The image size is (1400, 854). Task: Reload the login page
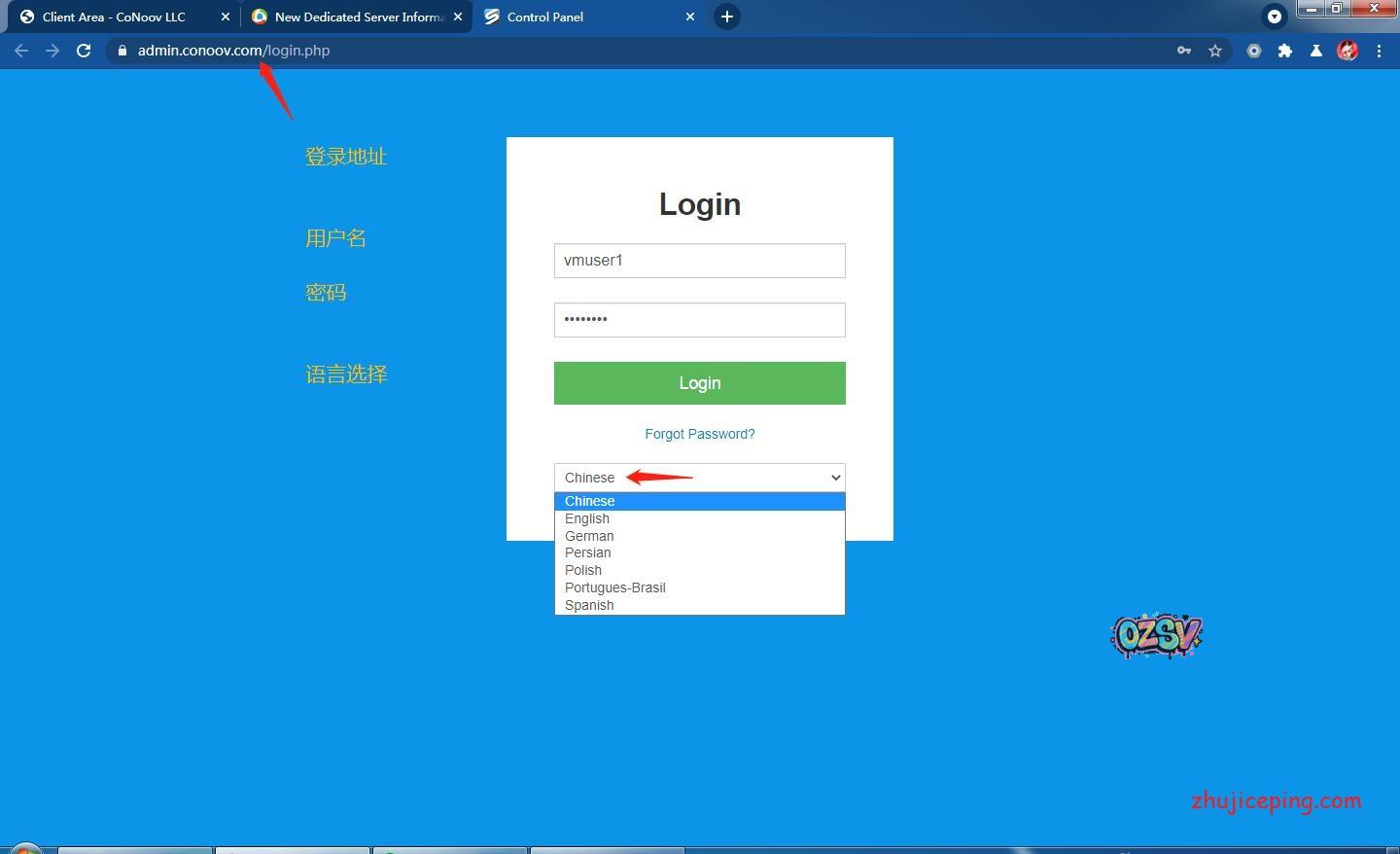[84, 51]
